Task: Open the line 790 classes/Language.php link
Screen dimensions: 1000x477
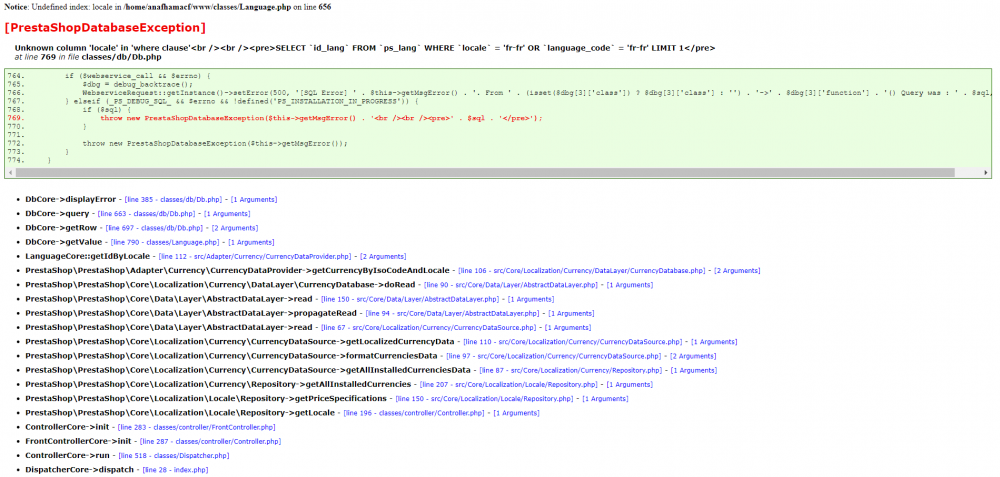Action: point(165,242)
